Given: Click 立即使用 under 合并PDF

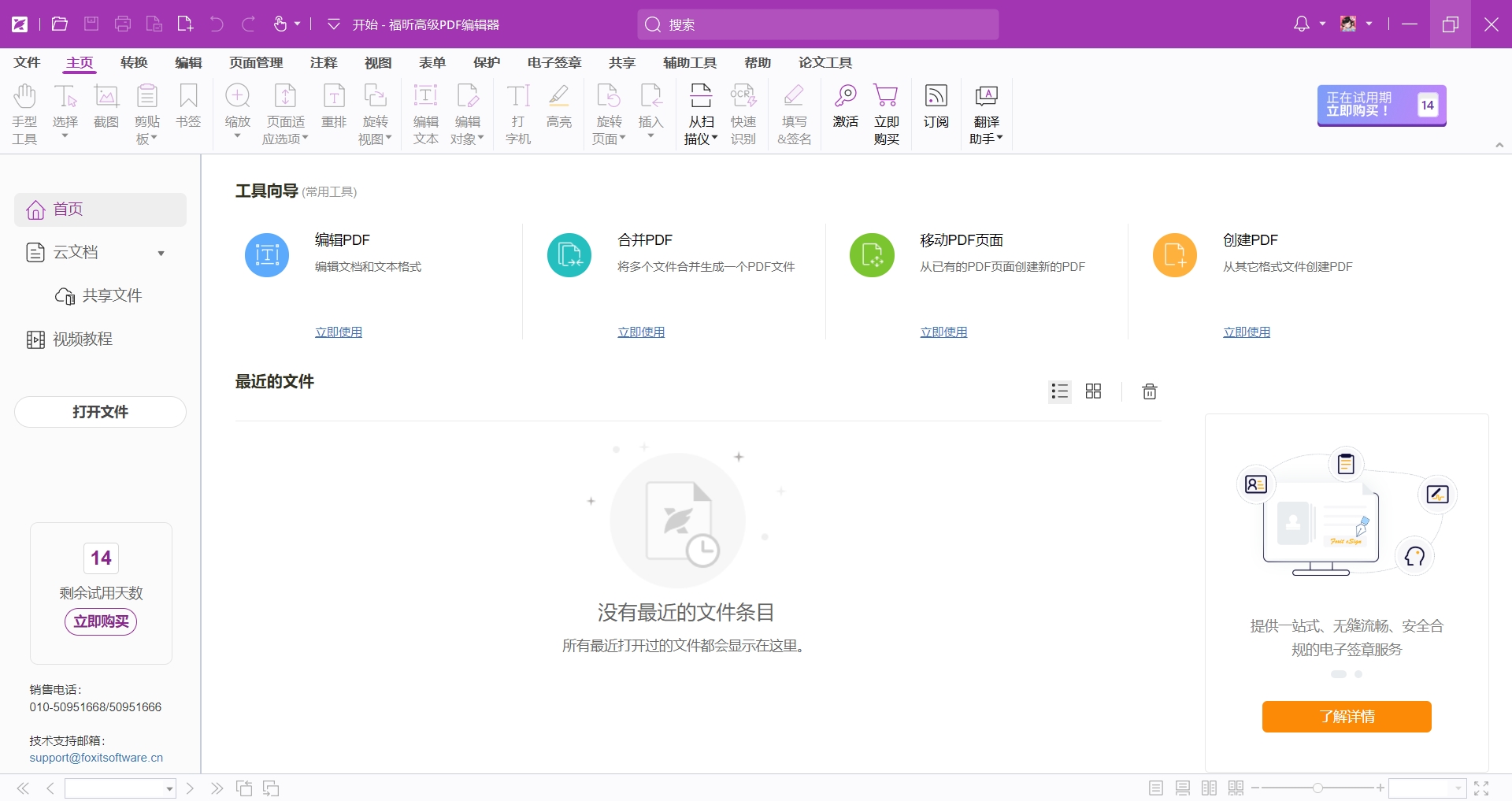Looking at the screenshot, I should tap(640, 332).
